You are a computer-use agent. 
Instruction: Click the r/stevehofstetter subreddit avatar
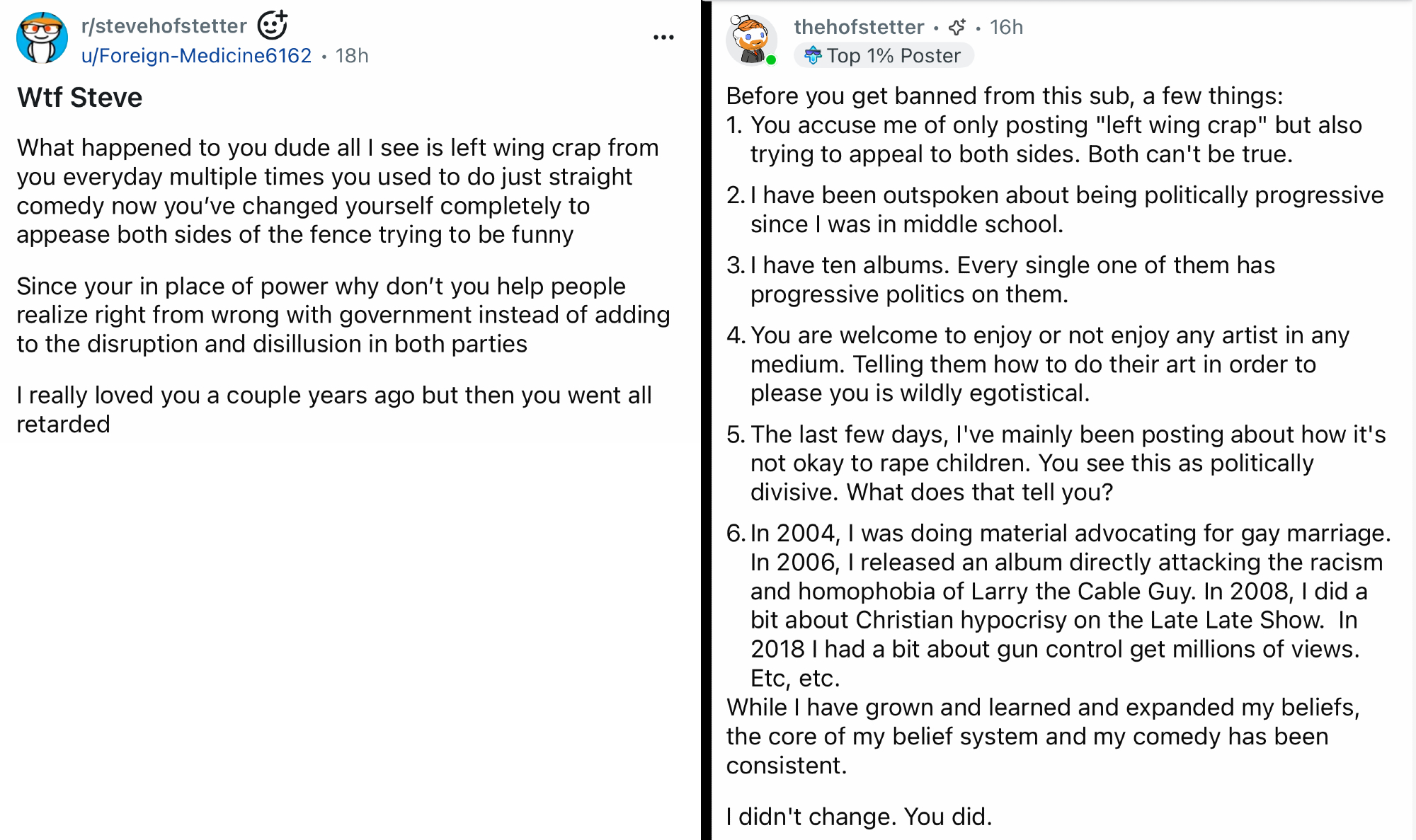click(42, 38)
